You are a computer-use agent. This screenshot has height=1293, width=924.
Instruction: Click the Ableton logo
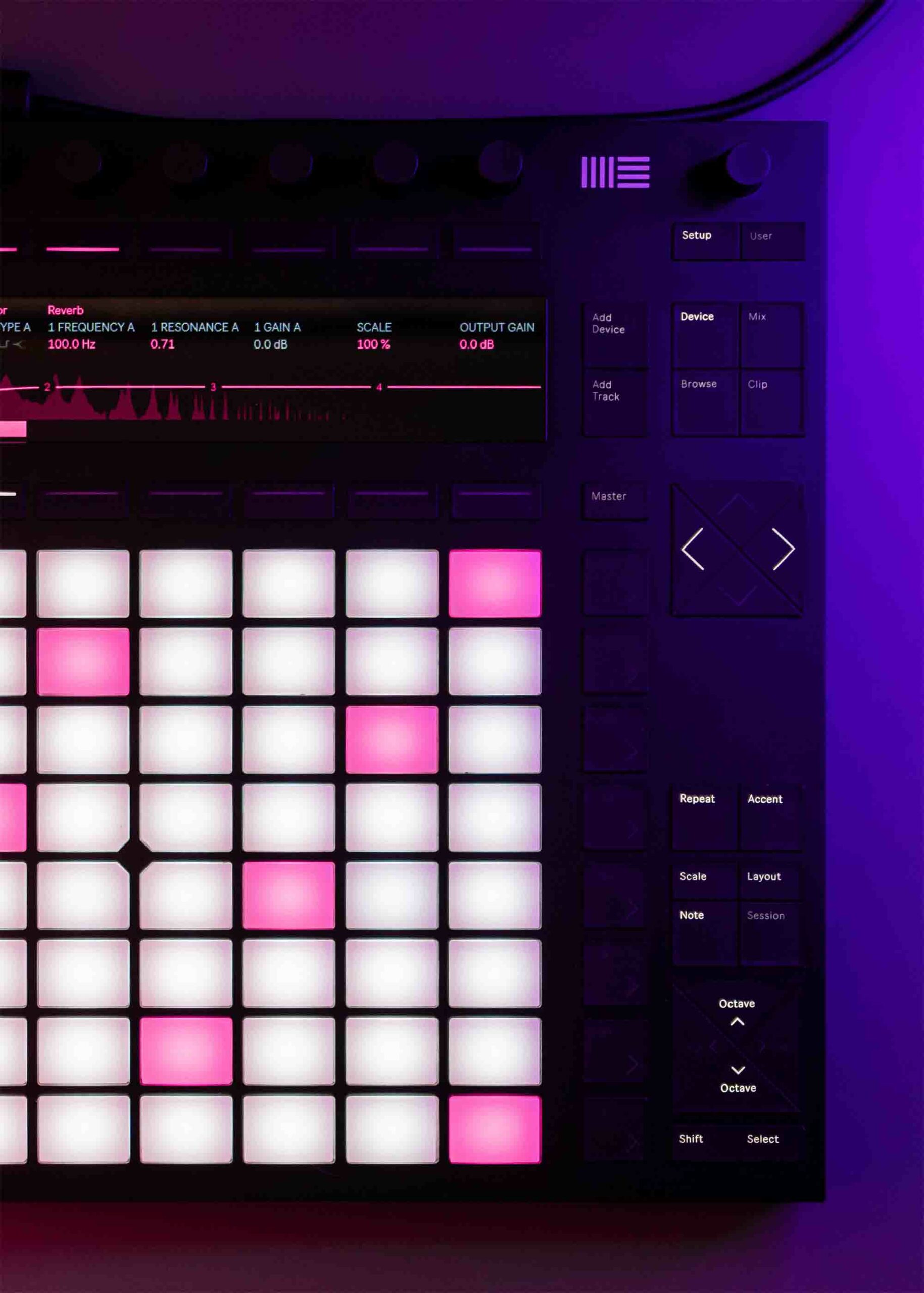click(x=615, y=172)
